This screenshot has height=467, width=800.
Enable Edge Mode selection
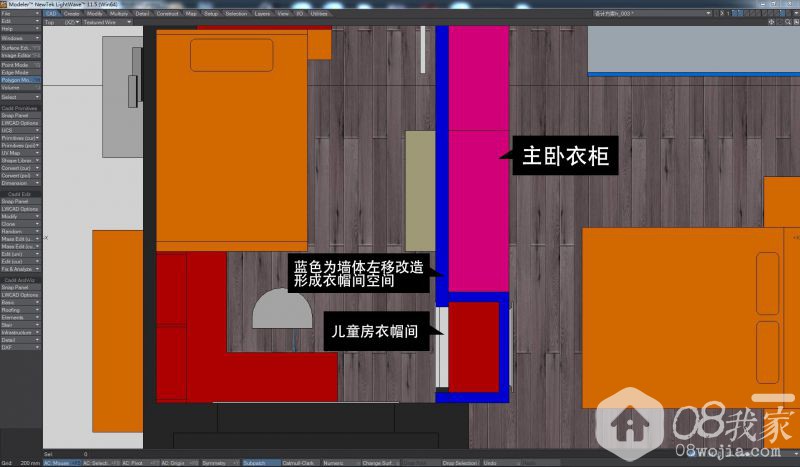tap(20, 72)
